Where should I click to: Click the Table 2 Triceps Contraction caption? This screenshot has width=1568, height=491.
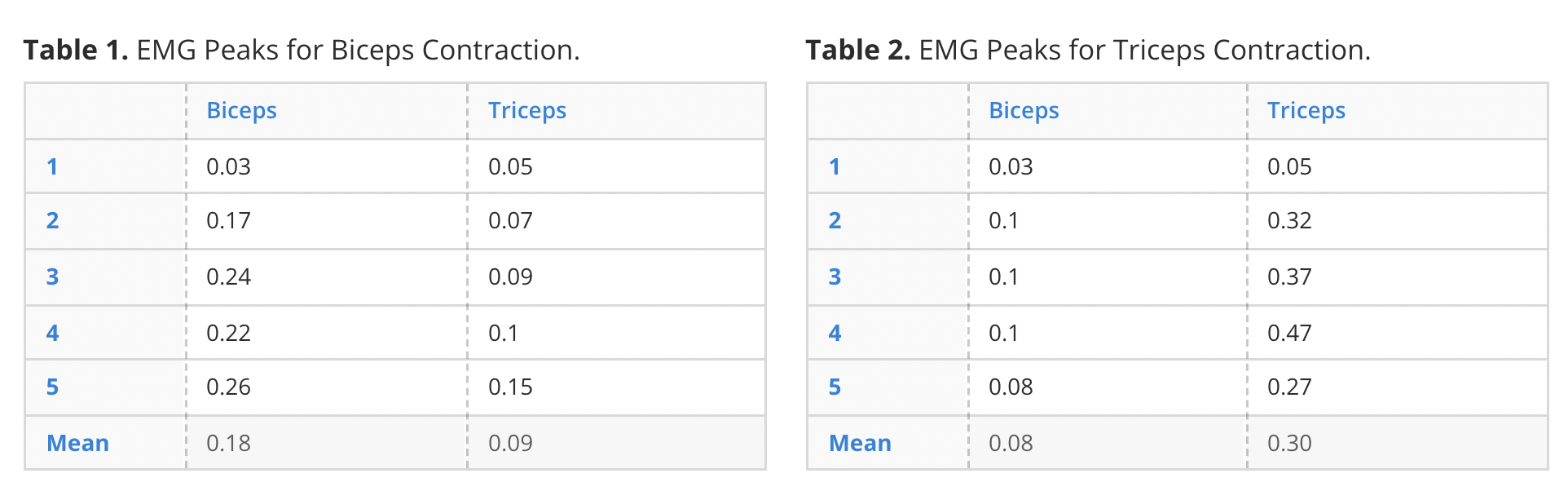coord(1088,51)
